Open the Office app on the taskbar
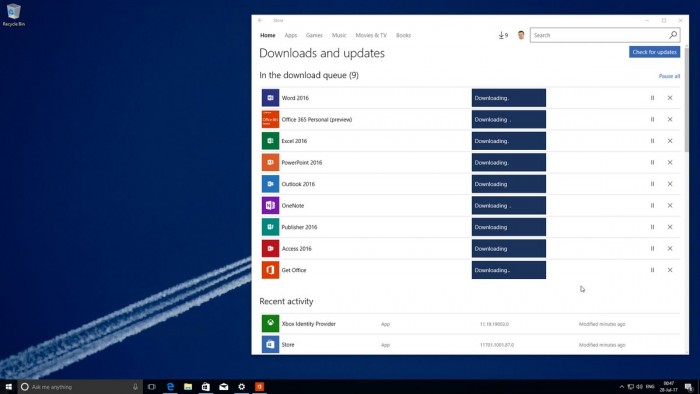 pyautogui.click(x=259, y=387)
